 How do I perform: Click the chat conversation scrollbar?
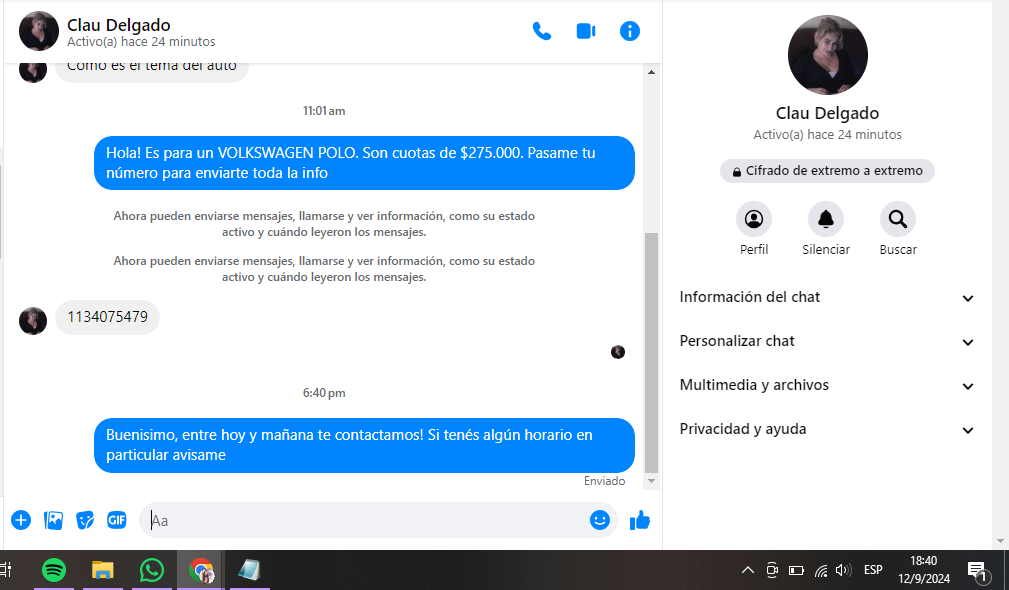652,350
